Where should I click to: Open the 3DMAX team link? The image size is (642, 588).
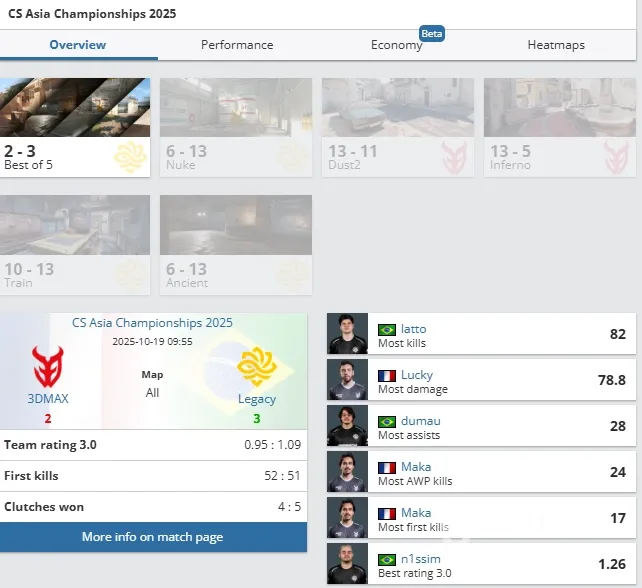48,399
